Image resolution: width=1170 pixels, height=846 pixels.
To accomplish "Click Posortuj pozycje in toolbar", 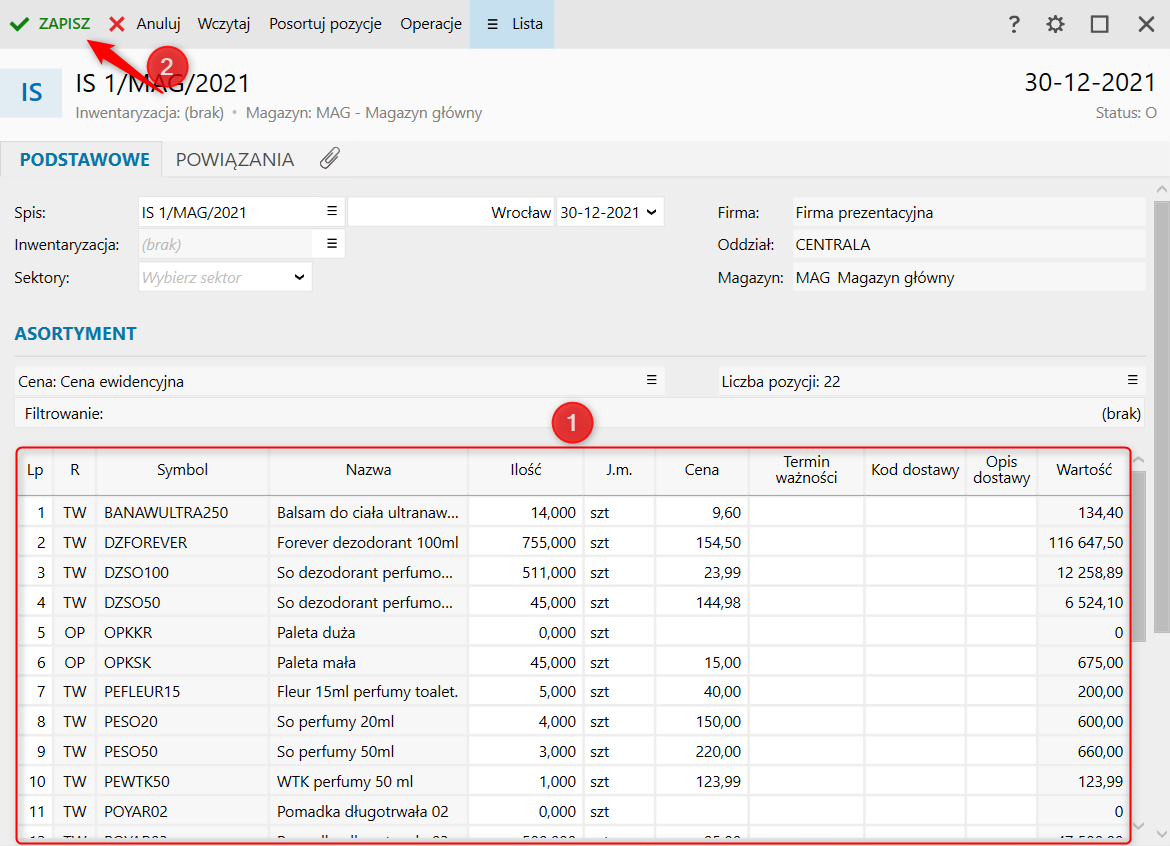I will coord(325,24).
